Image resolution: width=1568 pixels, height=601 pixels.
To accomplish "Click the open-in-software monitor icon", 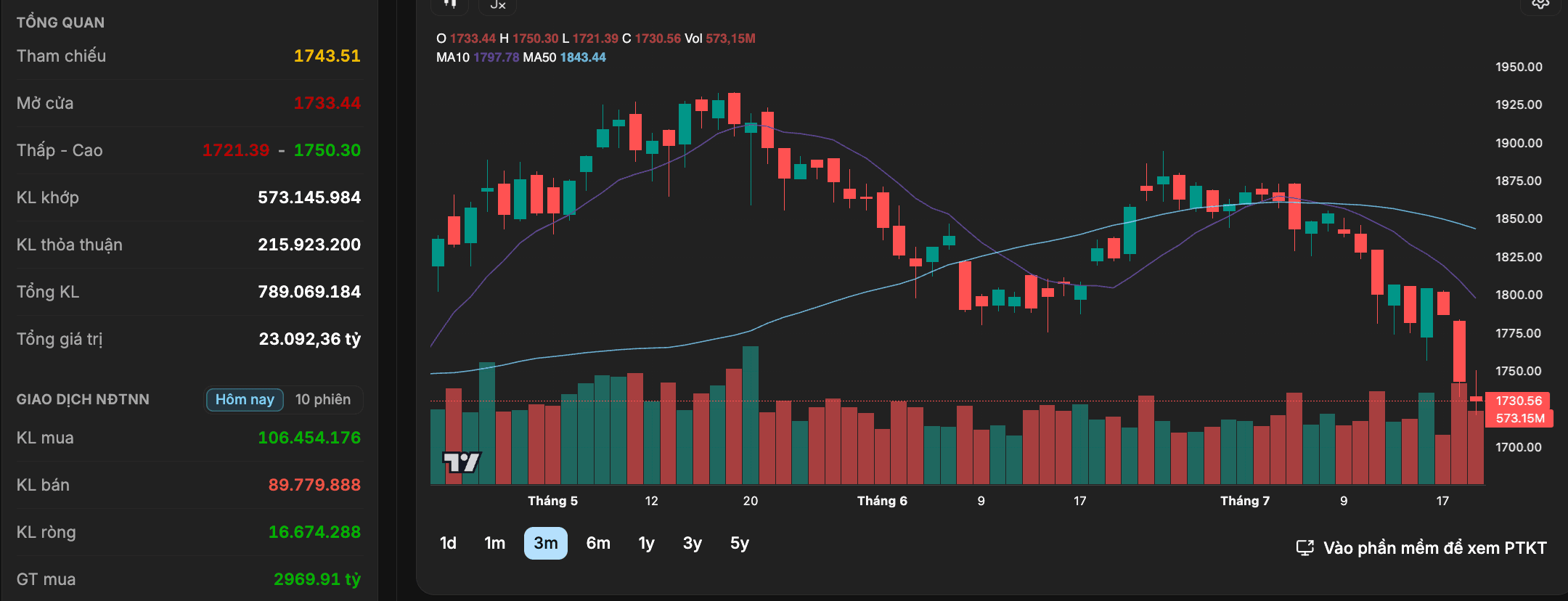I will 1305,548.
